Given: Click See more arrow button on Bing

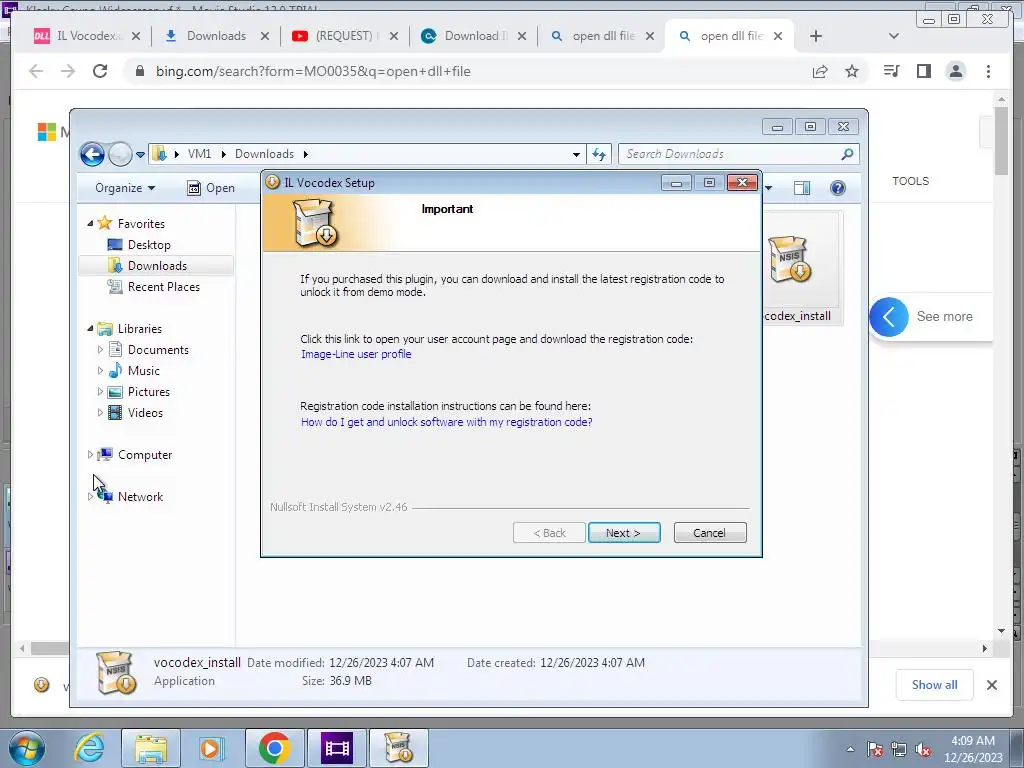Looking at the screenshot, I should [x=889, y=317].
